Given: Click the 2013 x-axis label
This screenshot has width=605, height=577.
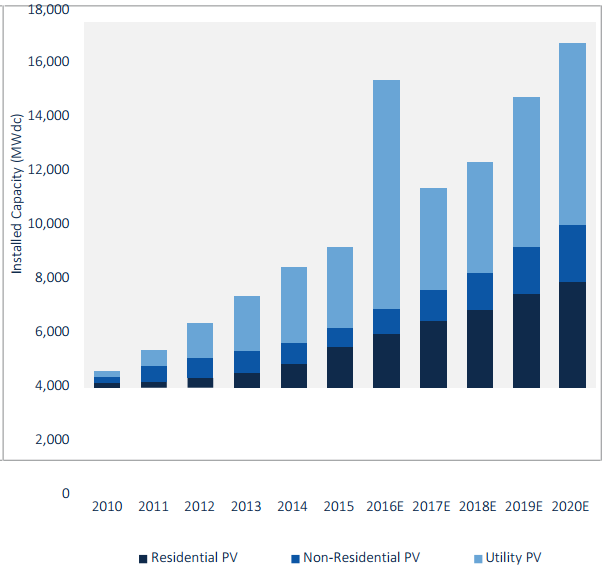Looking at the screenshot, I should (x=246, y=506).
